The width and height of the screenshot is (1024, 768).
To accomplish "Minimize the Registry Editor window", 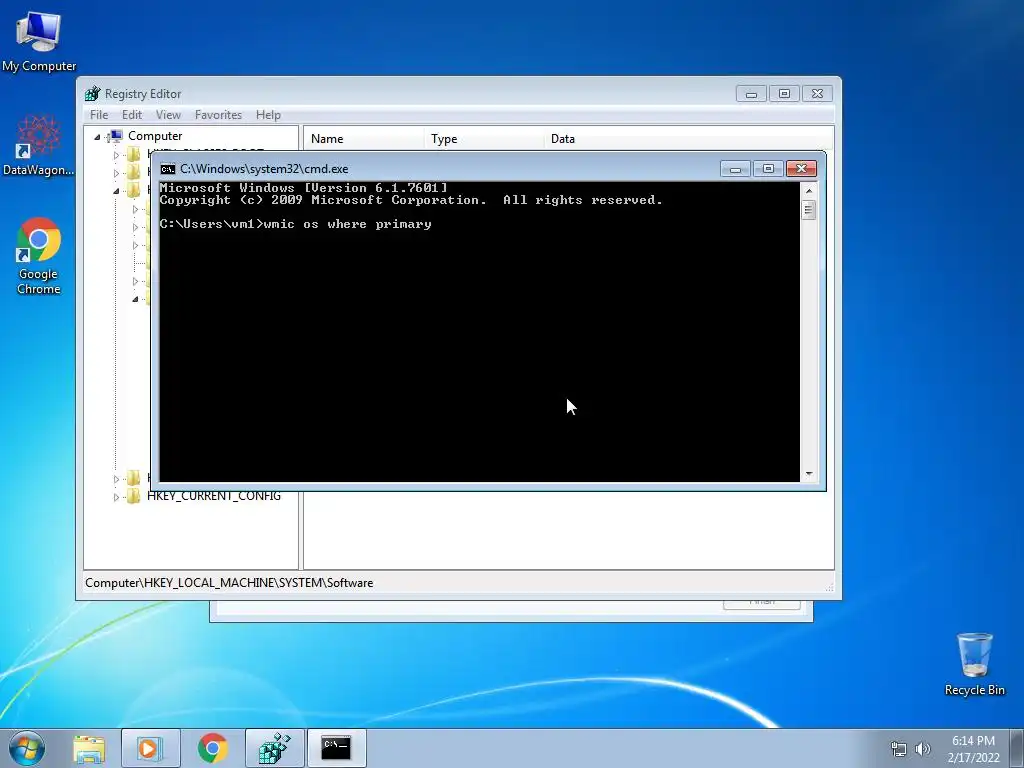I will point(751,94).
